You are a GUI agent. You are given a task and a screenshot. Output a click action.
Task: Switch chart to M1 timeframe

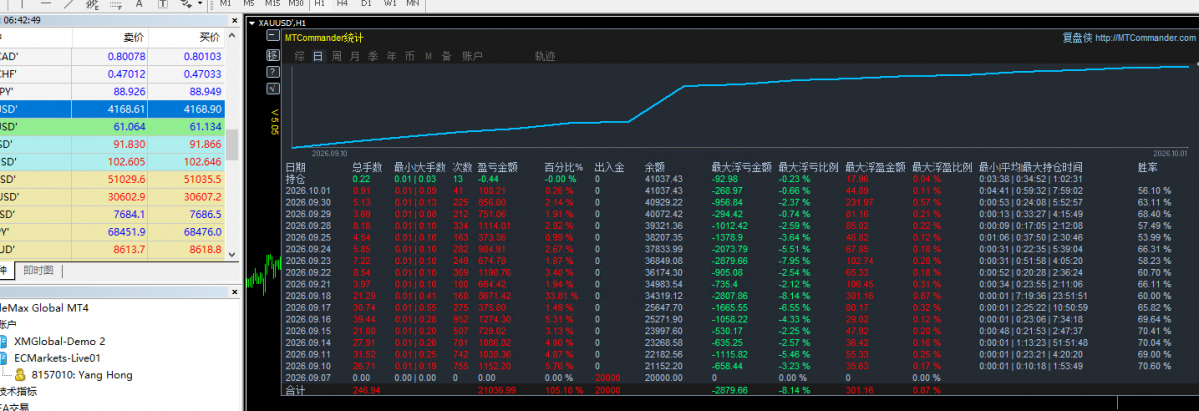click(x=226, y=4)
